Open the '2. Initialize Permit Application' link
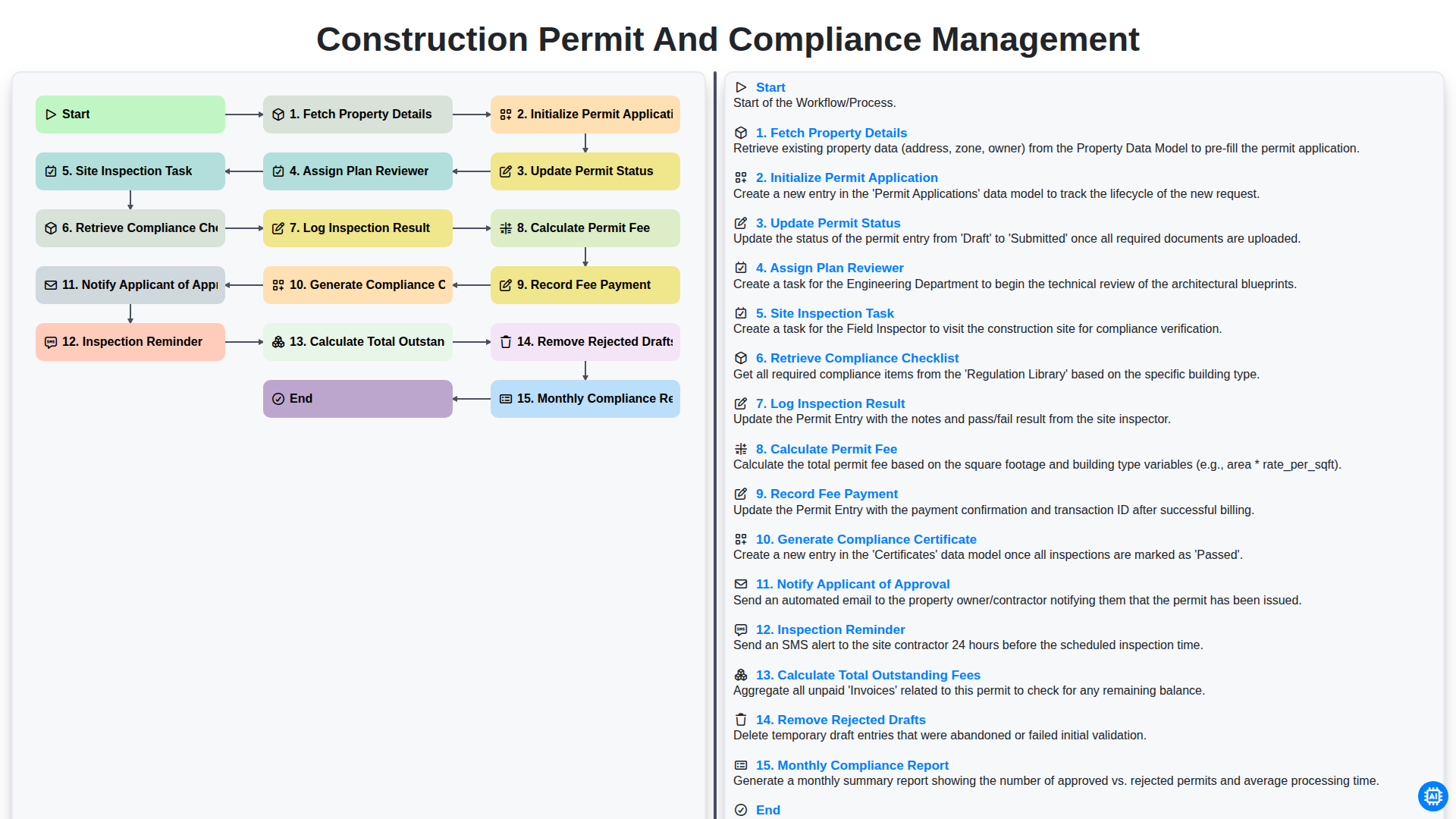 coord(847,177)
